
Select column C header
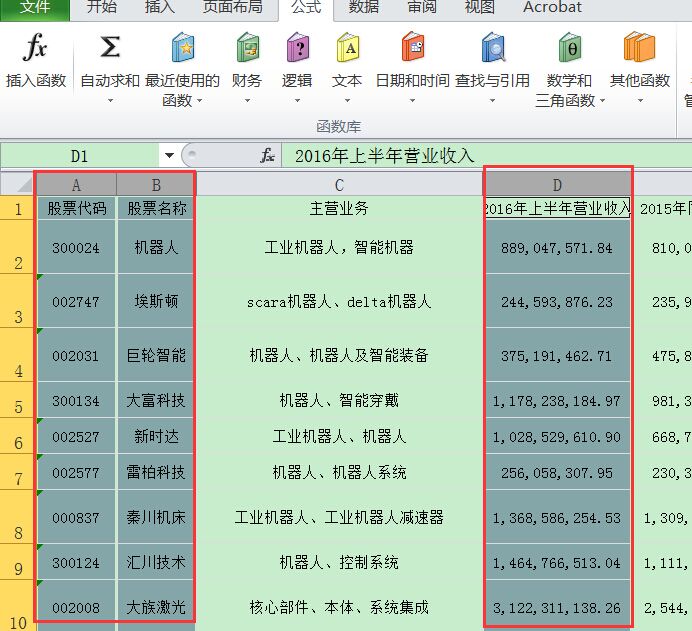[x=339, y=184]
